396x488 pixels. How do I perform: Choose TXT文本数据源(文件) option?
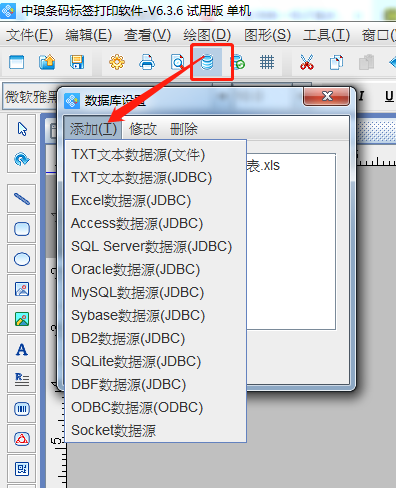pyautogui.click(x=156, y=155)
